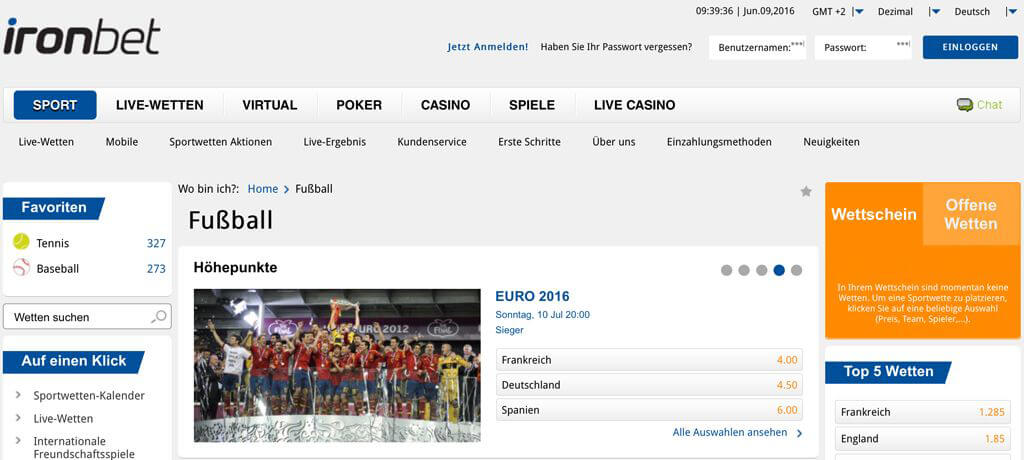Select the active fourth Höhepunkte carousel dot
Screen dimensions: 1024x460
[x=779, y=271]
